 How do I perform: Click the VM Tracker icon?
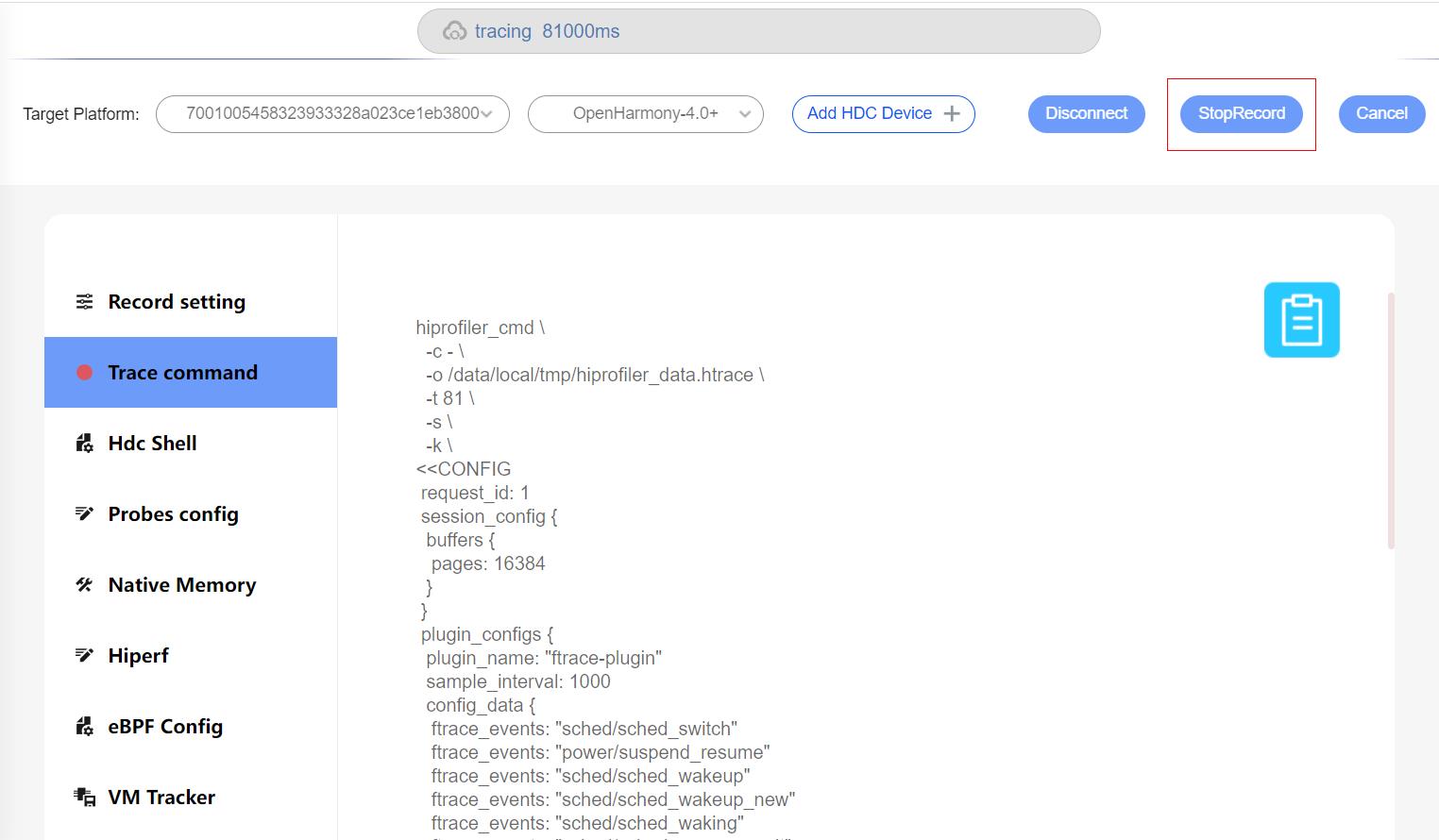click(85, 798)
